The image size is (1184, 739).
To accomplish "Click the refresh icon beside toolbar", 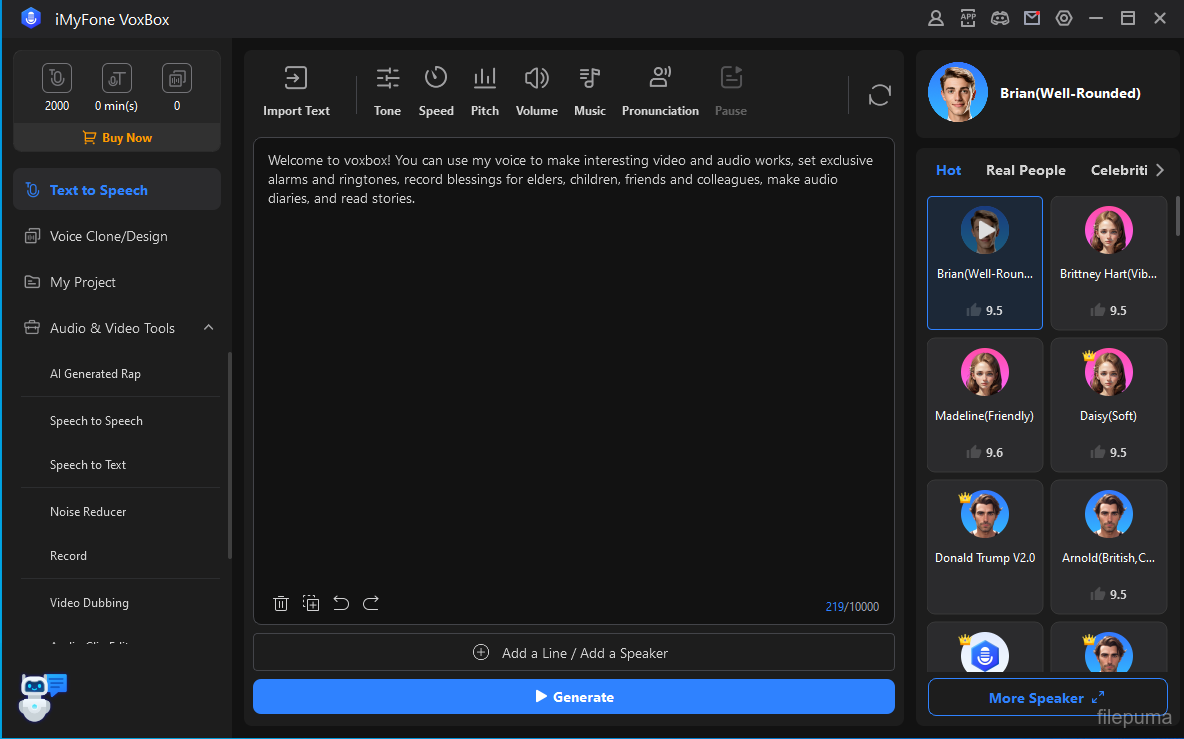I will (880, 95).
